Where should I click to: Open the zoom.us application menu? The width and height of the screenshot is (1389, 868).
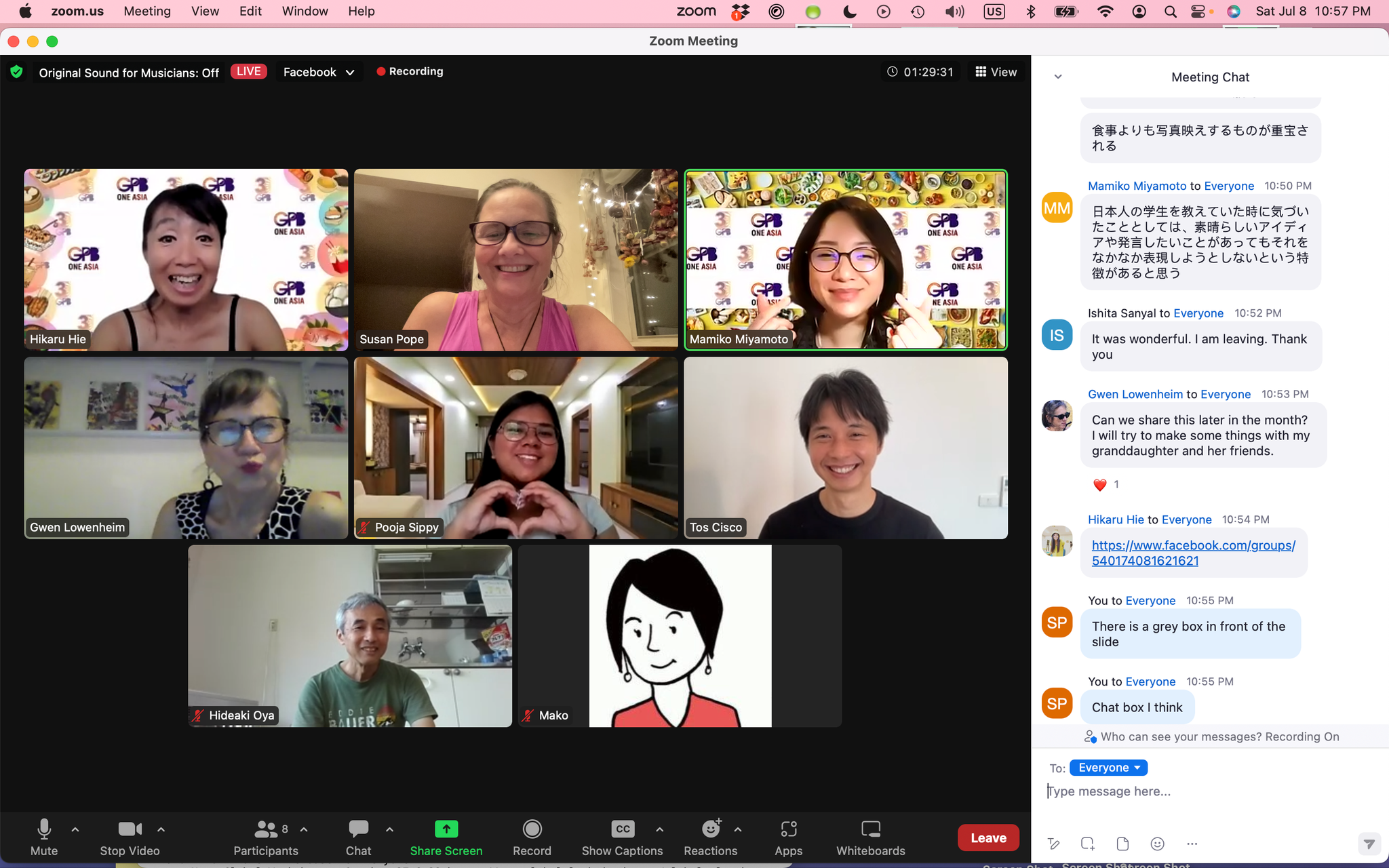pyautogui.click(x=77, y=11)
